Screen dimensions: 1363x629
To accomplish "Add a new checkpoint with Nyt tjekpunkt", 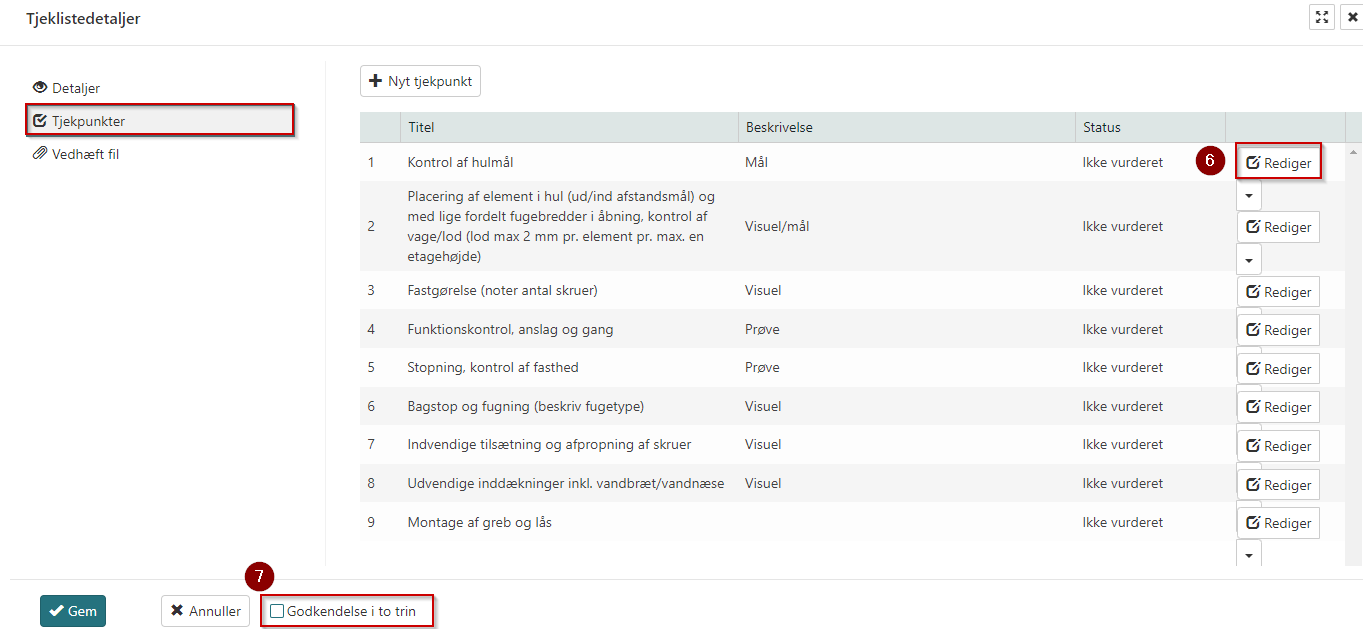I will (420, 81).
